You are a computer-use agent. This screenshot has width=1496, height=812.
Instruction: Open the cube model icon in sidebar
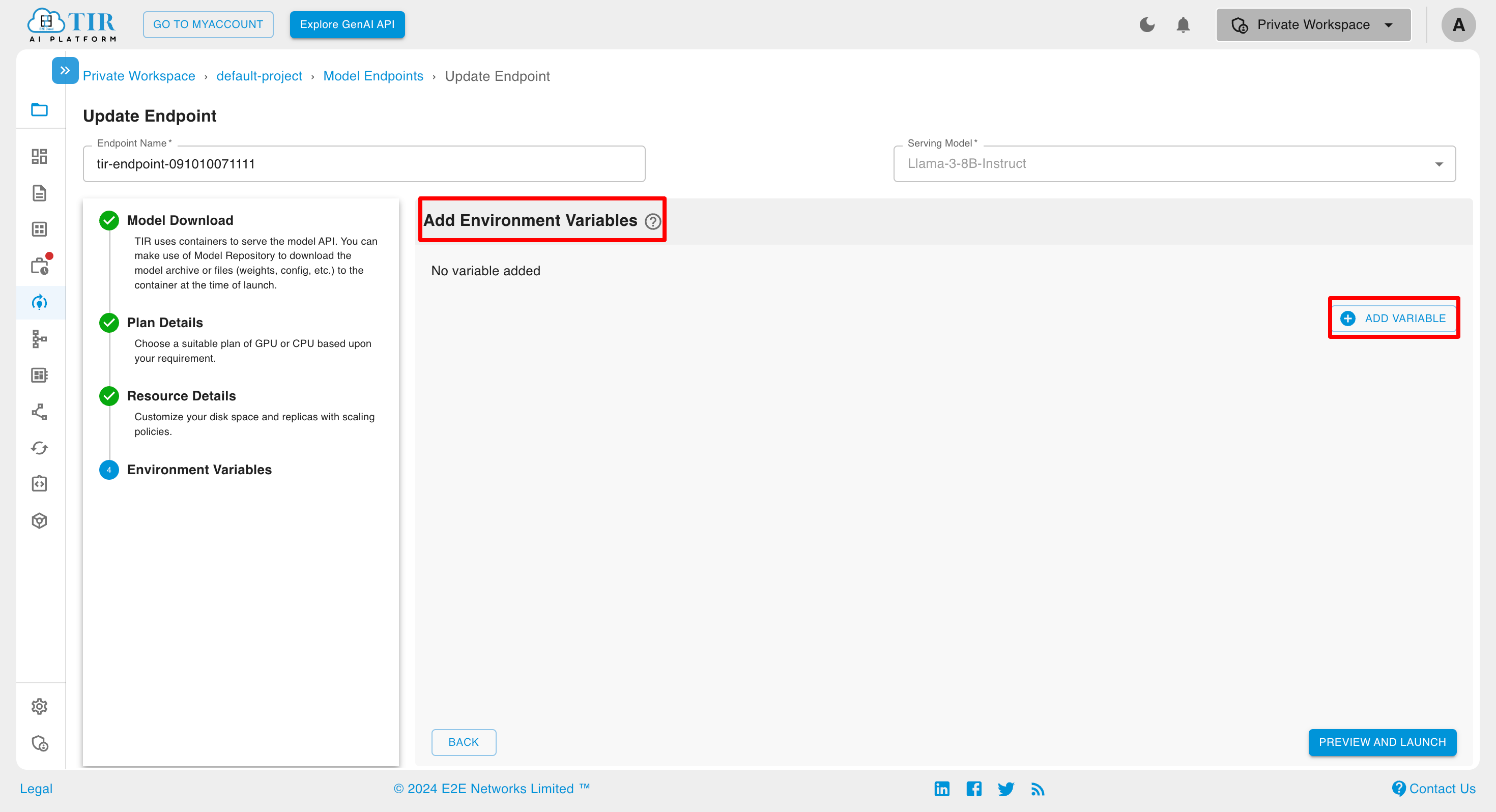(40, 521)
